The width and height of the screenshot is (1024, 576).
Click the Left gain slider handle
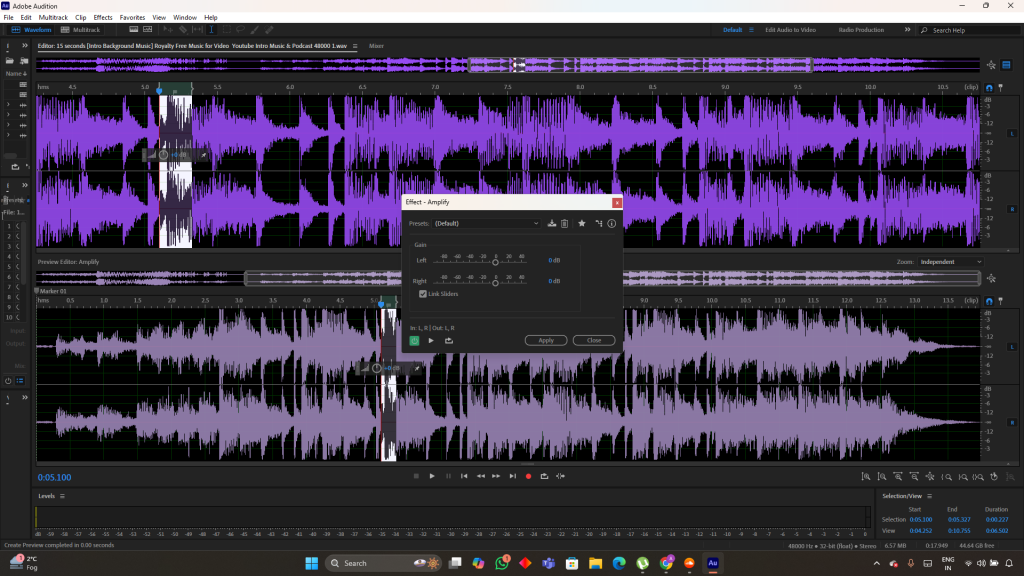[495, 262]
